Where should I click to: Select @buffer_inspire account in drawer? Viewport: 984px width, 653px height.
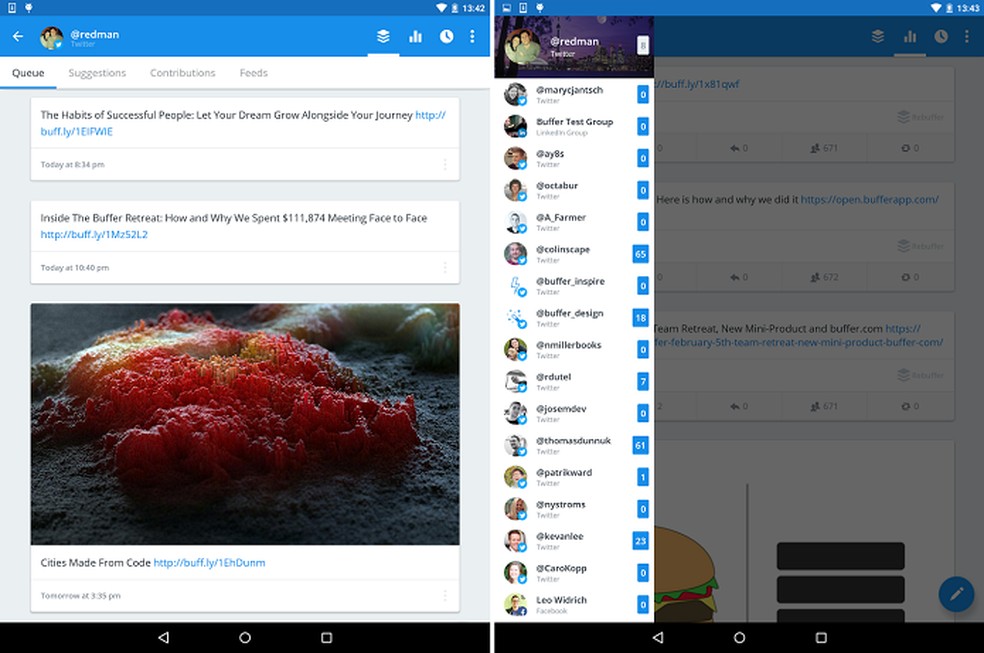point(574,286)
